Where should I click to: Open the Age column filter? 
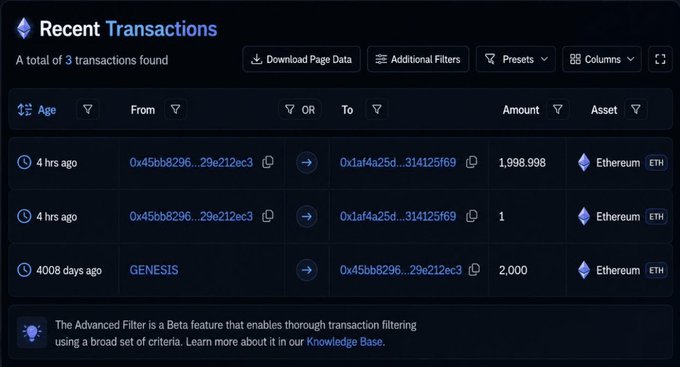click(x=88, y=109)
